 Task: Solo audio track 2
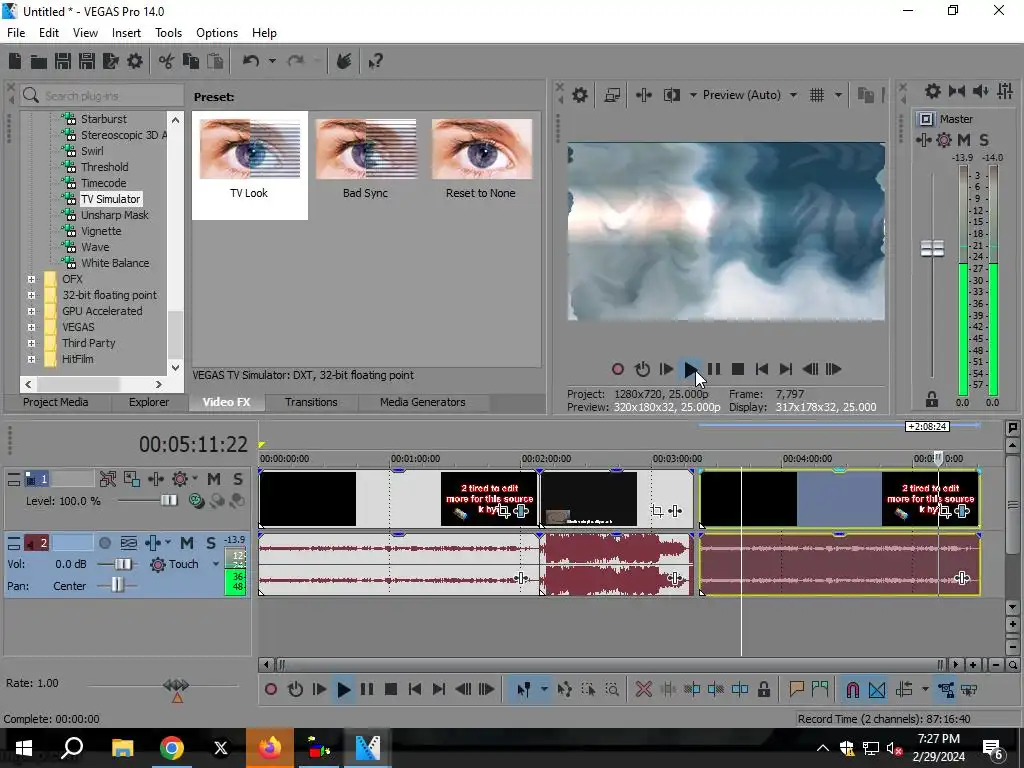click(x=210, y=543)
